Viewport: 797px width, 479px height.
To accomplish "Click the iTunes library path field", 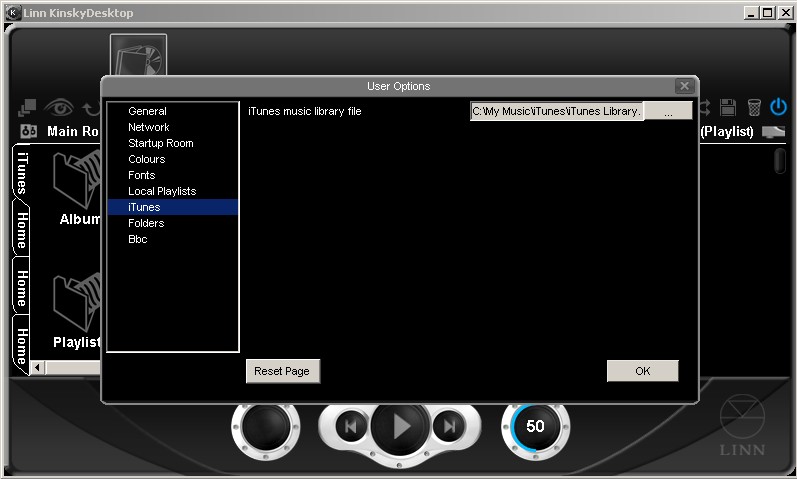I will pos(557,111).
